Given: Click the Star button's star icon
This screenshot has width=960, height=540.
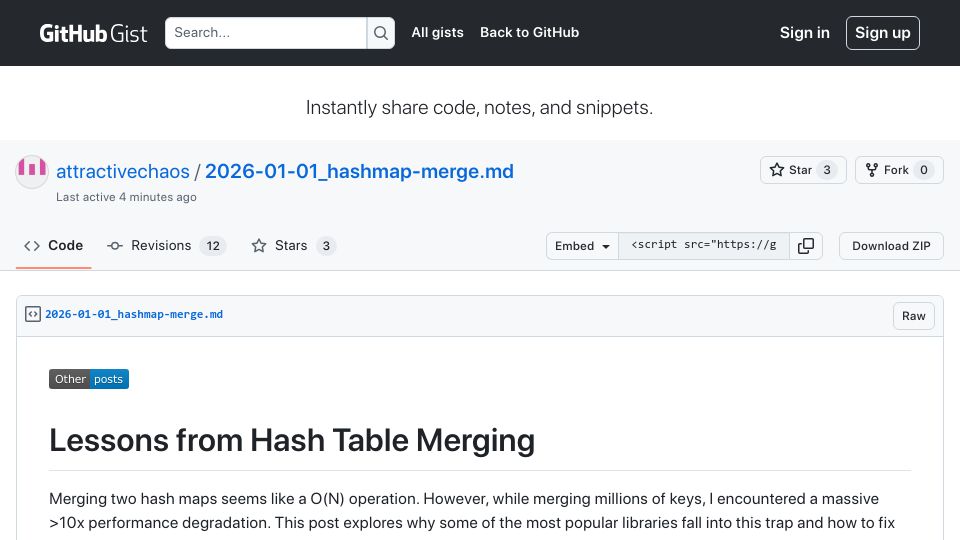Looking at the screenshot, I should pos(777,170).
